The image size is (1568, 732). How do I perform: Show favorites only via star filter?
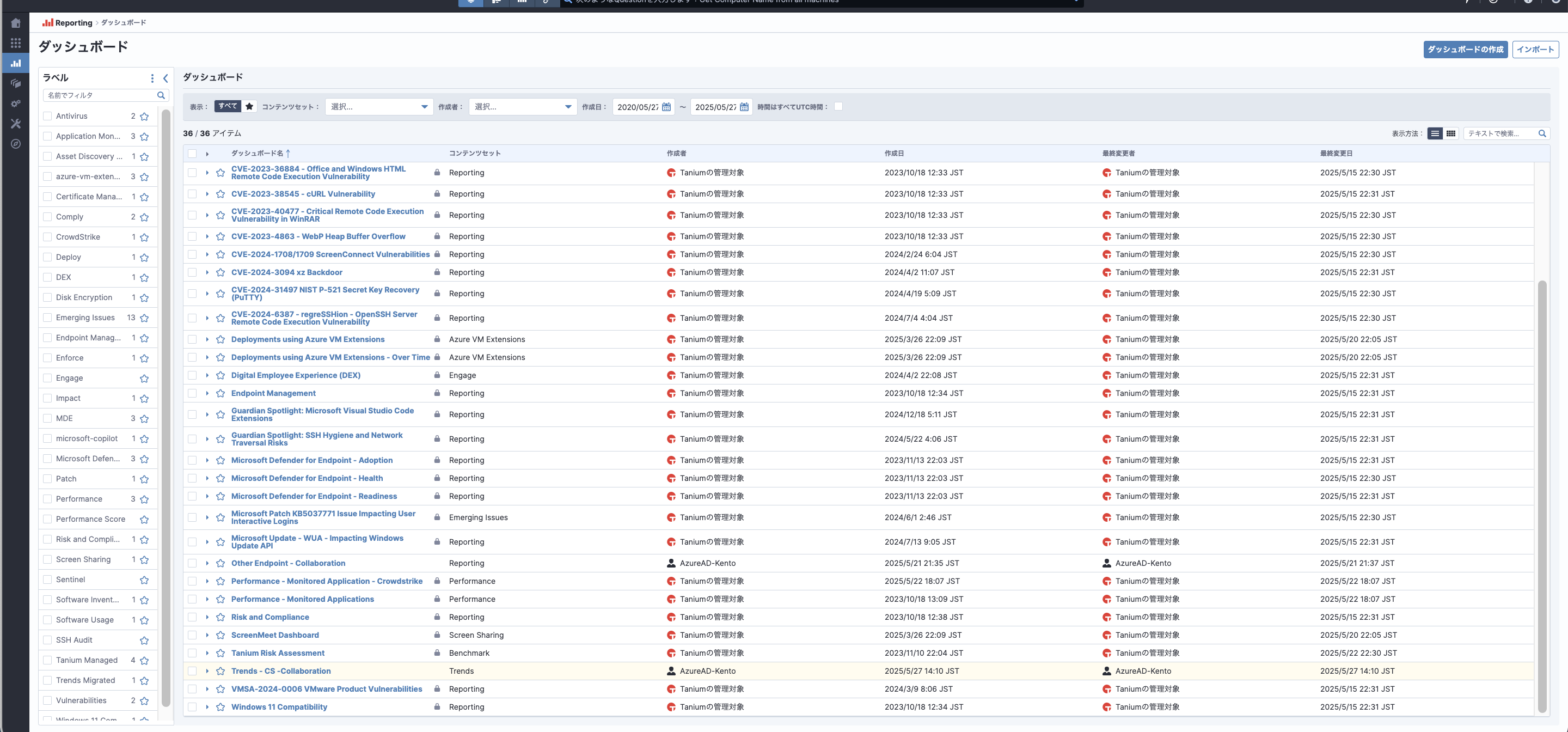click(249, 107)
